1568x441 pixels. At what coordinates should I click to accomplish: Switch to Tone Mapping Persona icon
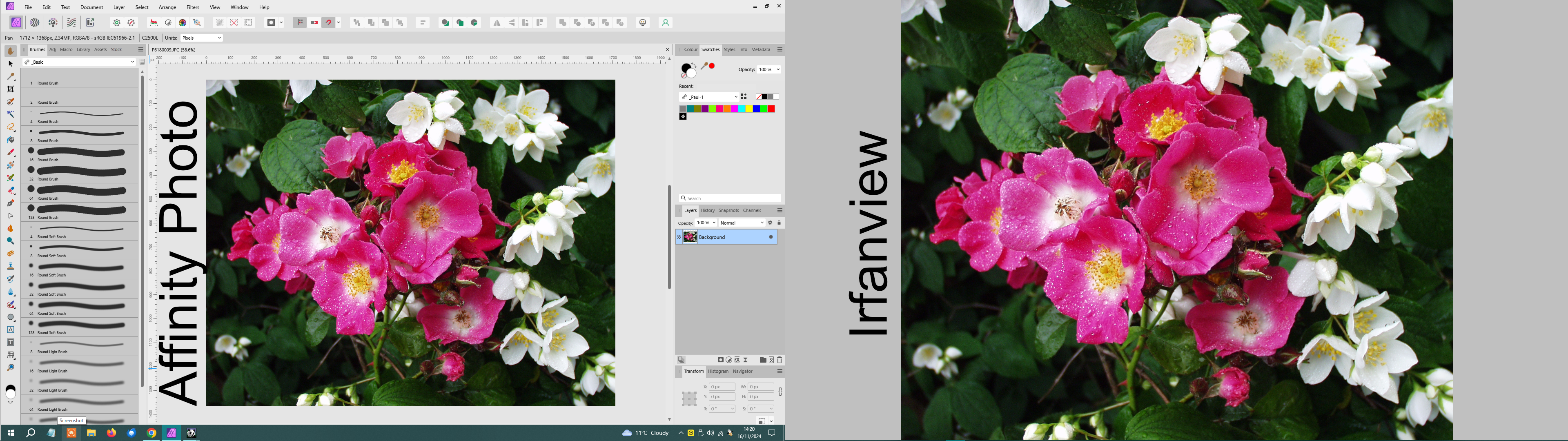[71, 22]
